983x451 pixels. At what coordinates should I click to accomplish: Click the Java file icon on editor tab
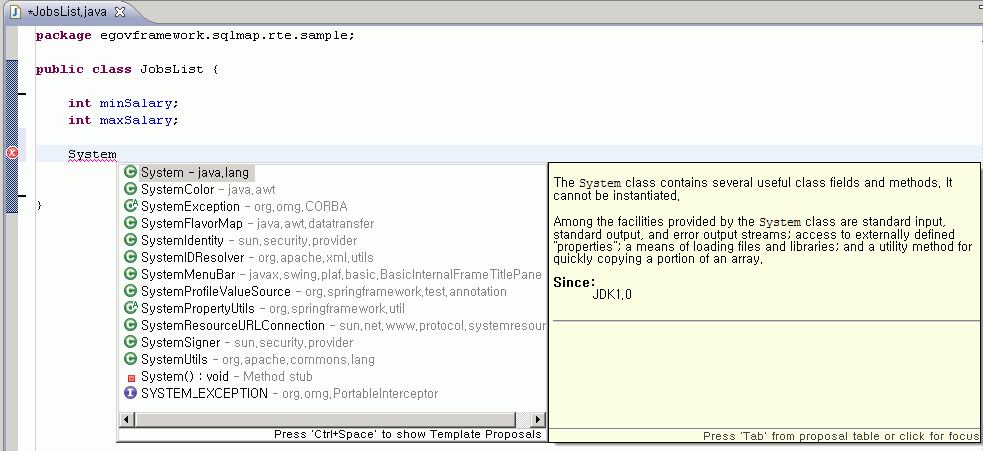[15, 11]
